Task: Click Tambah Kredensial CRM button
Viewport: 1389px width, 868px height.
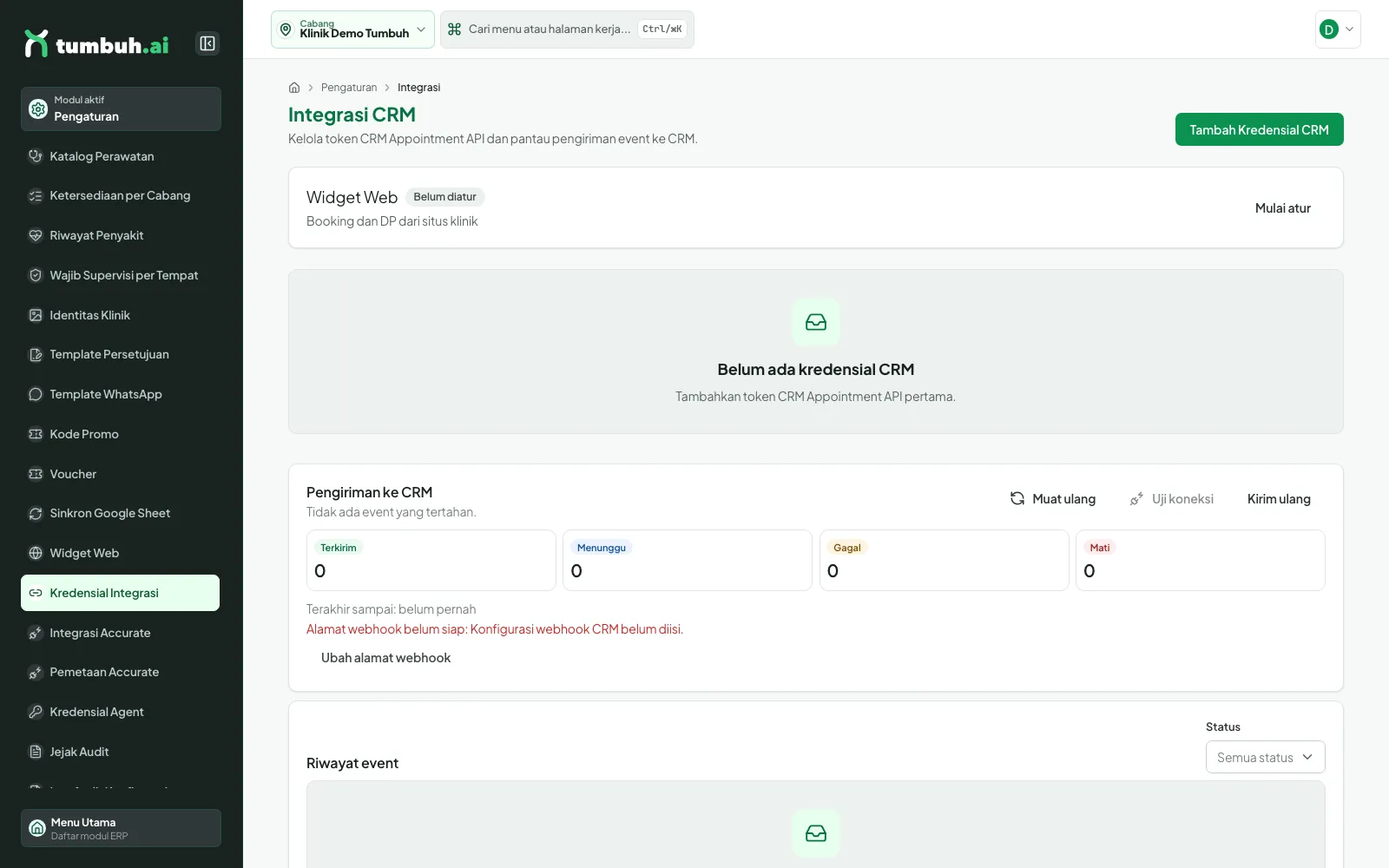Action: [1259, 129]
